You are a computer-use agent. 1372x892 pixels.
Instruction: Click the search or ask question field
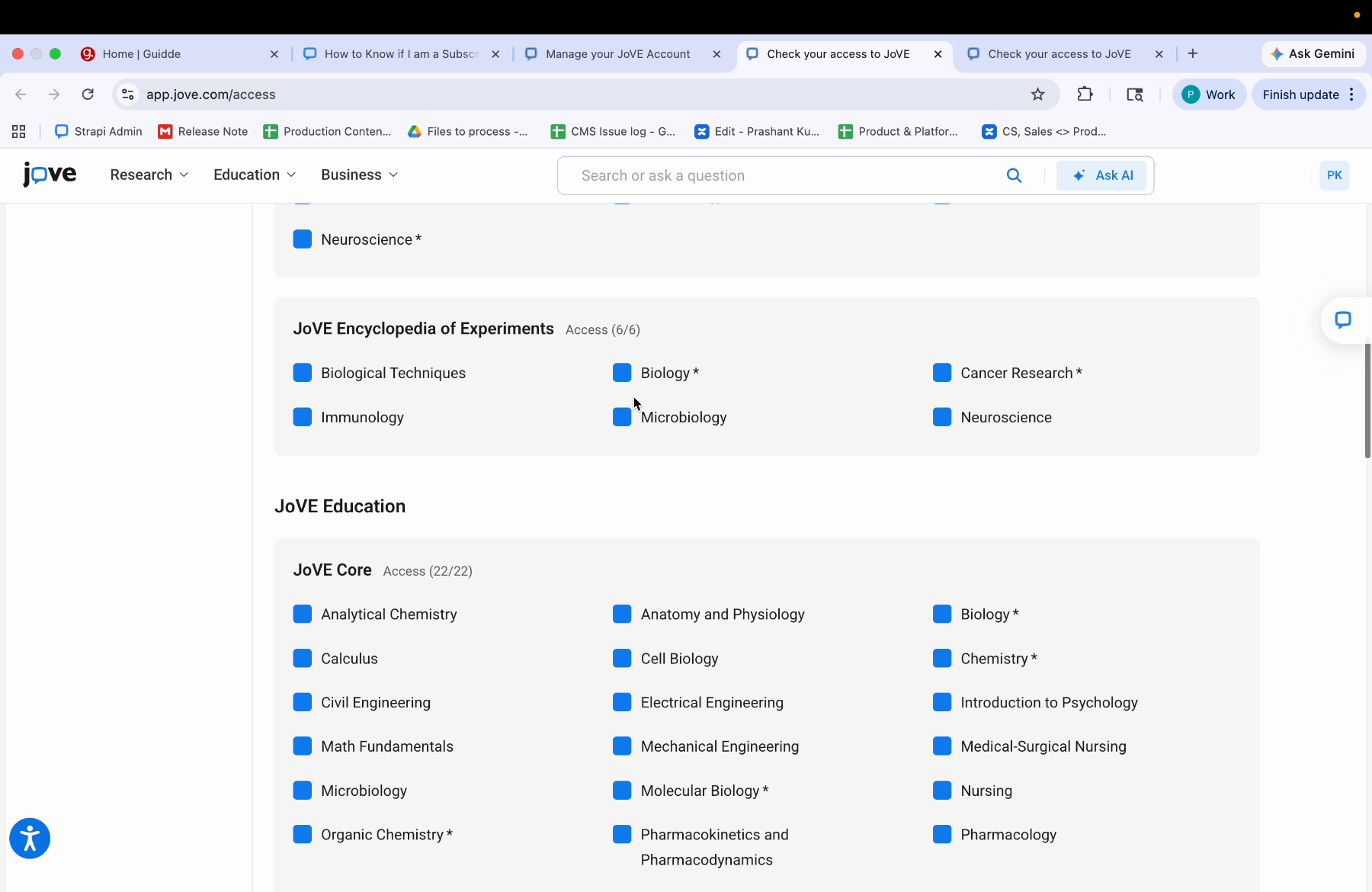point(785,175)
